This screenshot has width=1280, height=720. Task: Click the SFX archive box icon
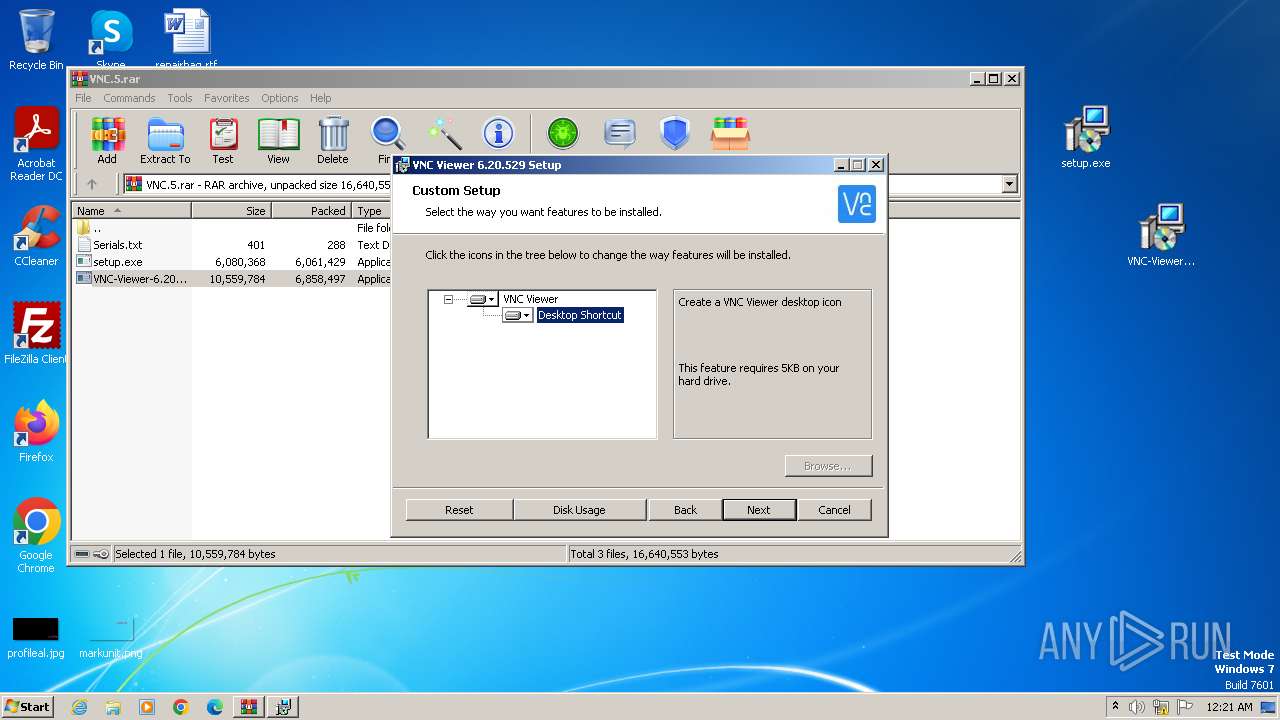click(x=731, y=133)
